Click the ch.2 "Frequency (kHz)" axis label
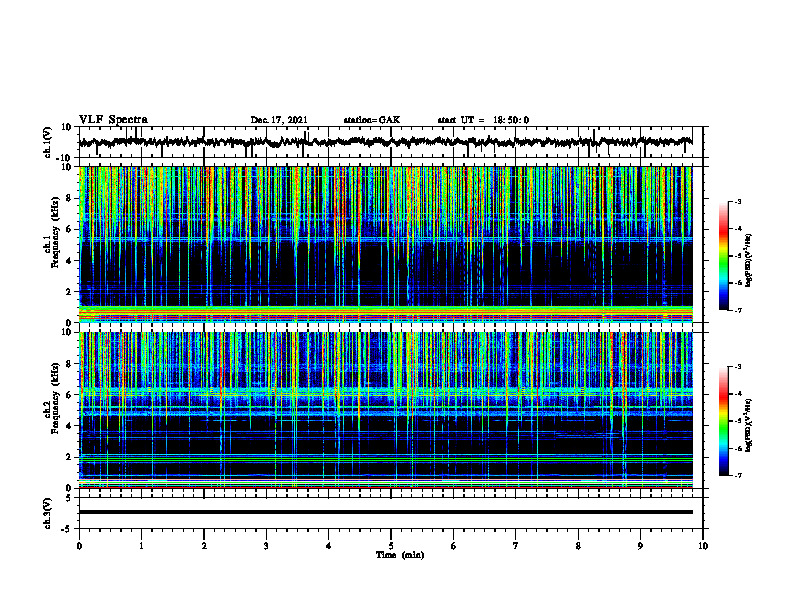 55,398
